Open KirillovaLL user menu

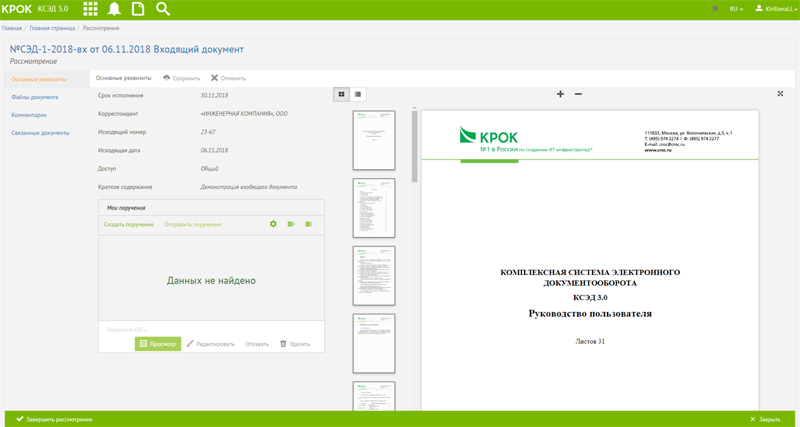tap(776, 9)
